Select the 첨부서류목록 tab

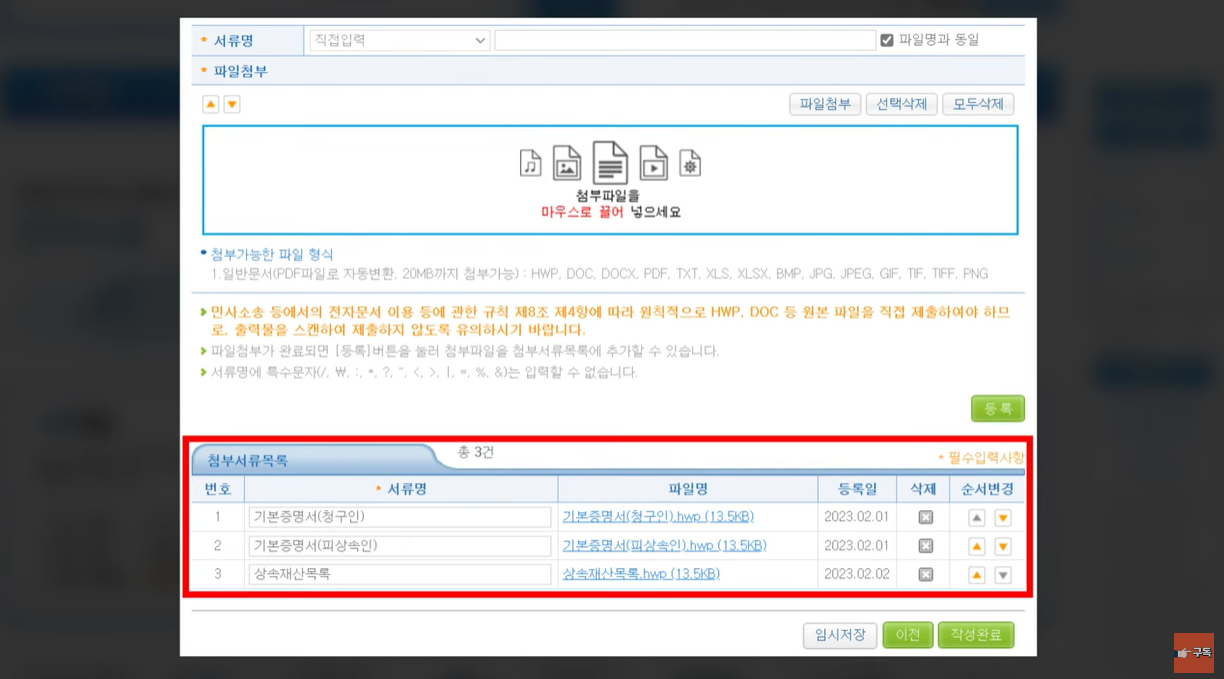(x=248, y=461)
